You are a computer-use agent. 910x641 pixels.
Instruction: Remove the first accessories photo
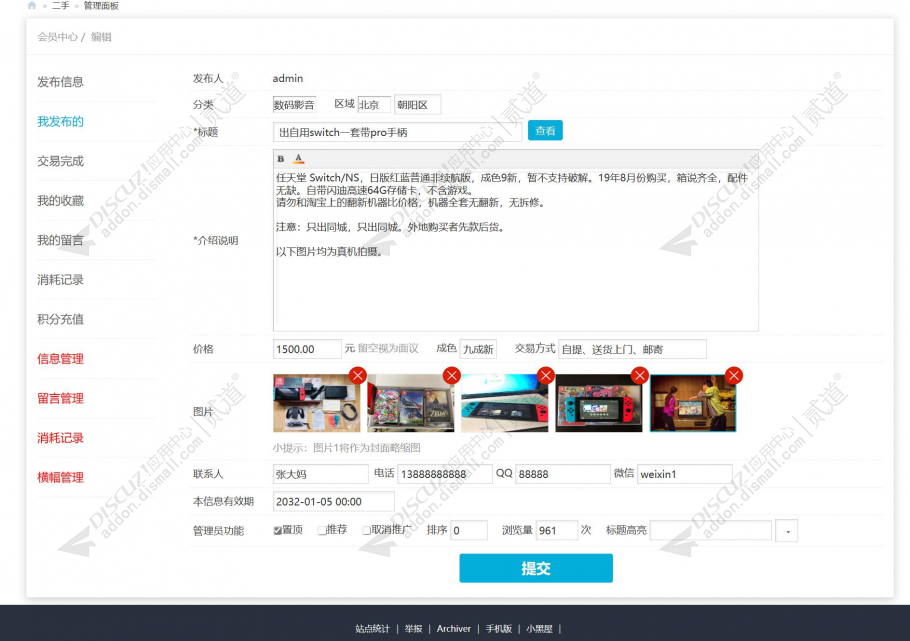358,376
